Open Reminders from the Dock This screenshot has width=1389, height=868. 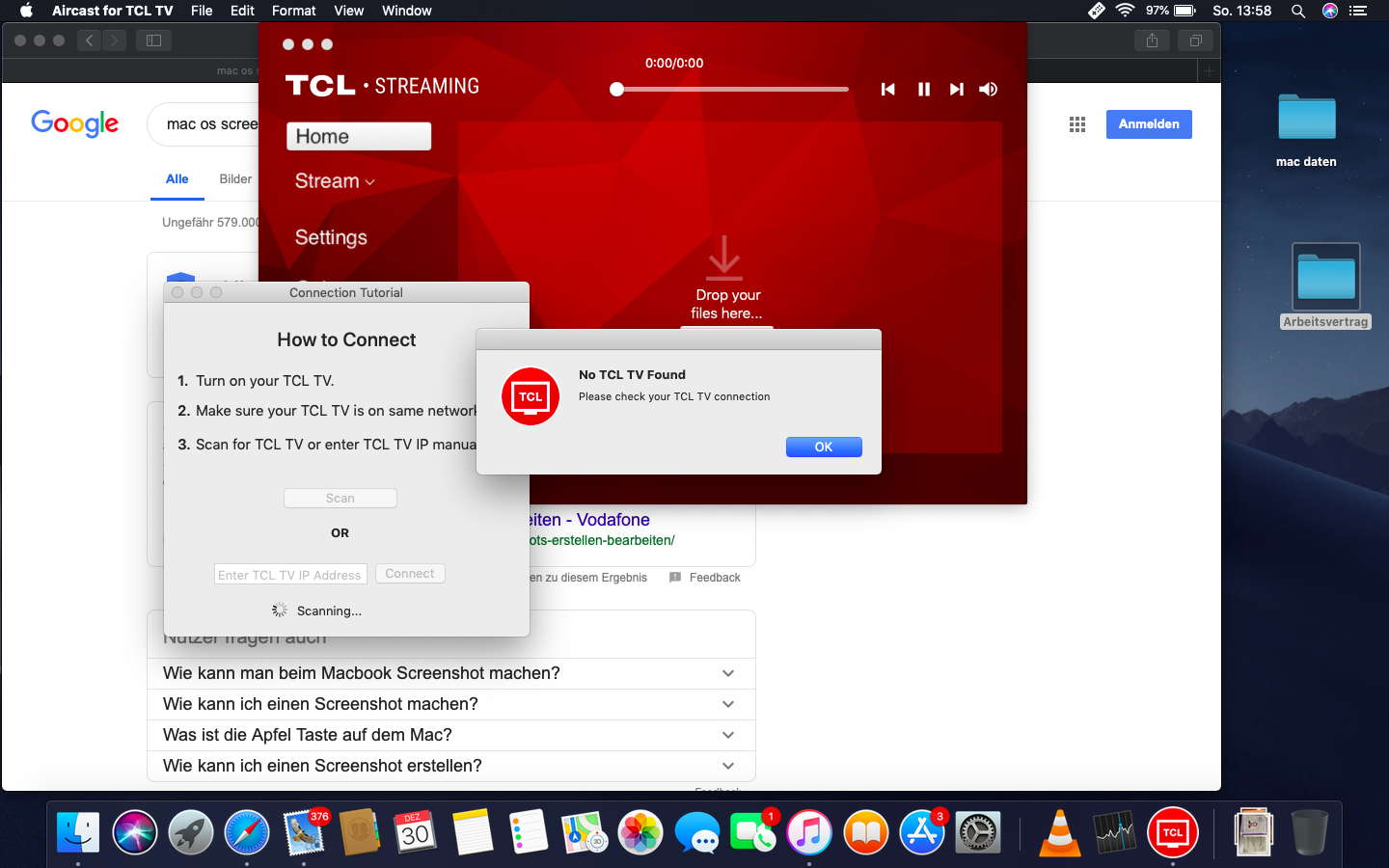point(529,832)
